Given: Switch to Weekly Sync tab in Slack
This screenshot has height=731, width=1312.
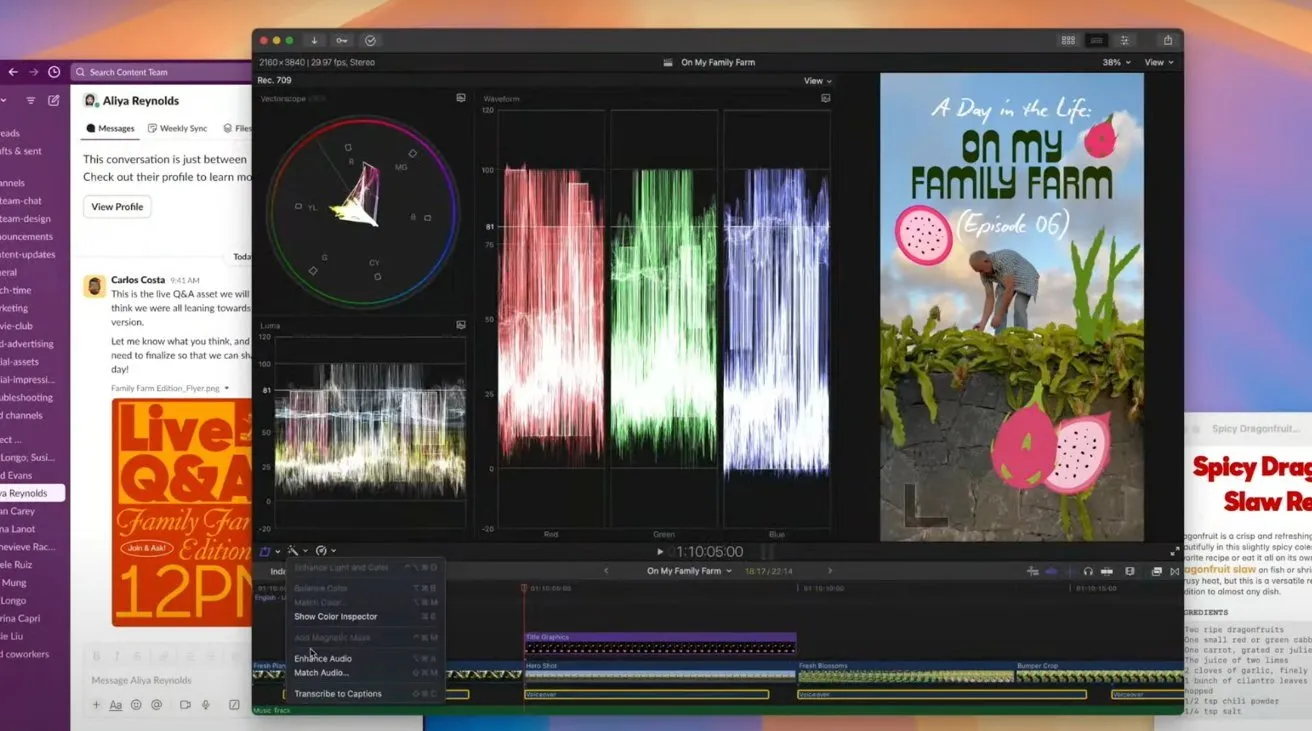Looking at the screenshot, I should pyautogui.click(x=177, y=128).
